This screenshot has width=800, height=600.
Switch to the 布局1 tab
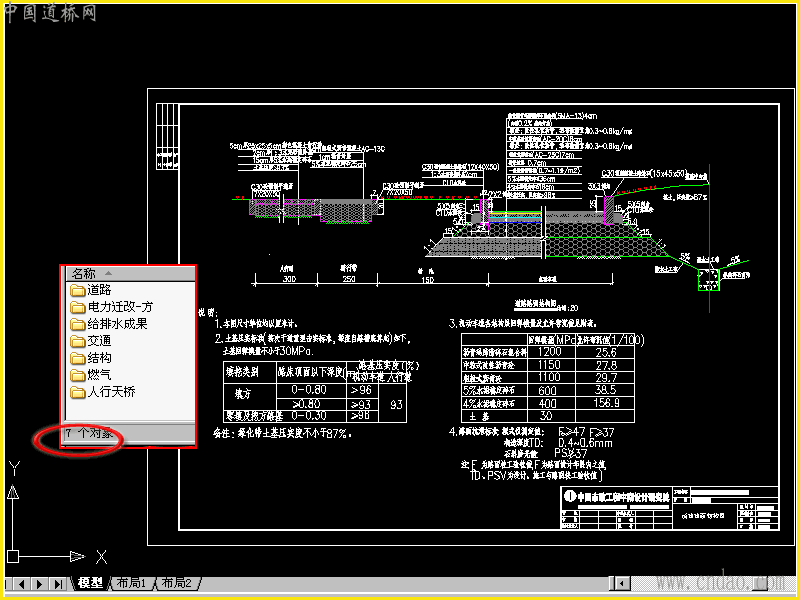[132, 583]
